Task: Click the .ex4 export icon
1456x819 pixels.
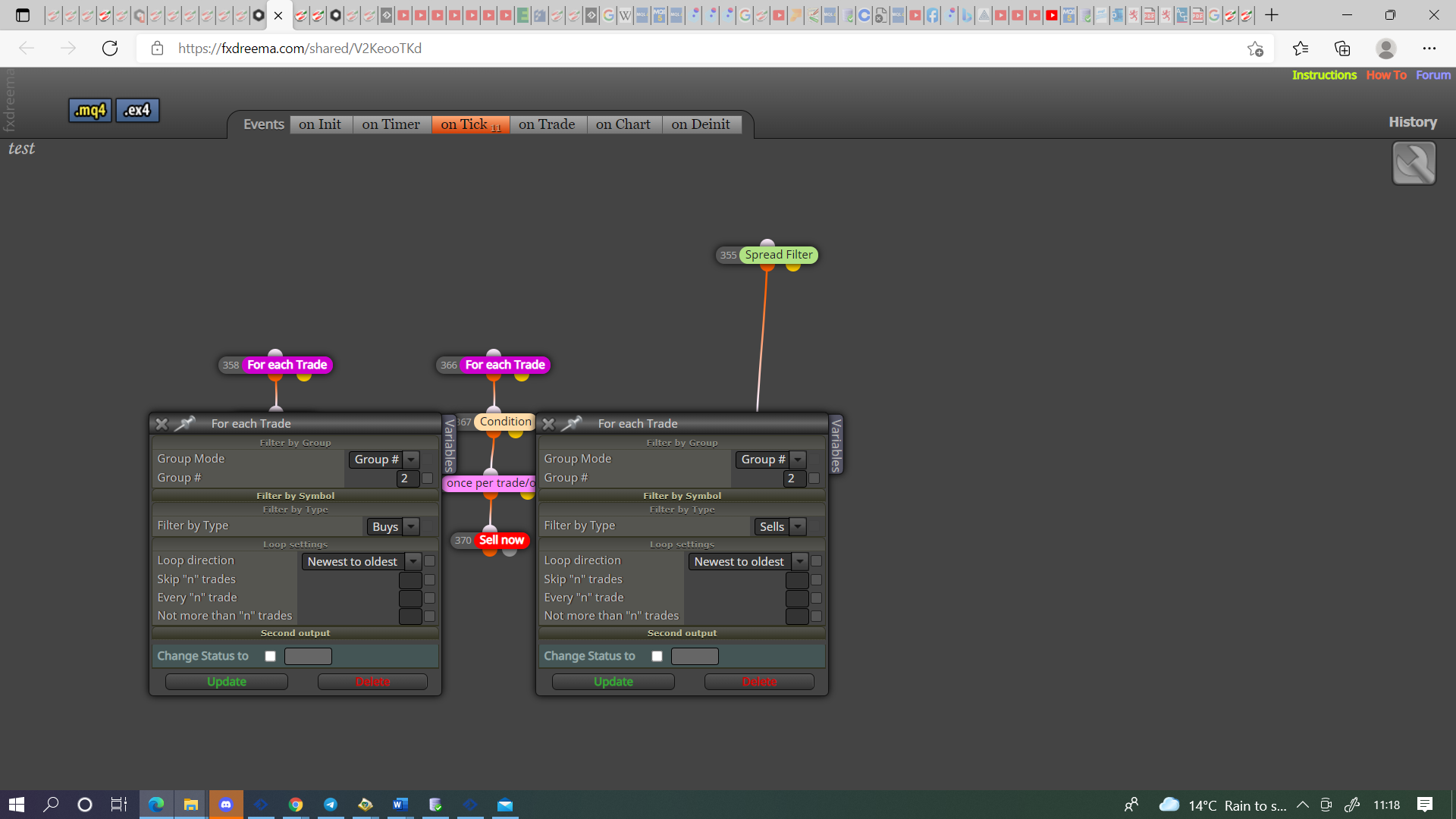Action: 137,110
